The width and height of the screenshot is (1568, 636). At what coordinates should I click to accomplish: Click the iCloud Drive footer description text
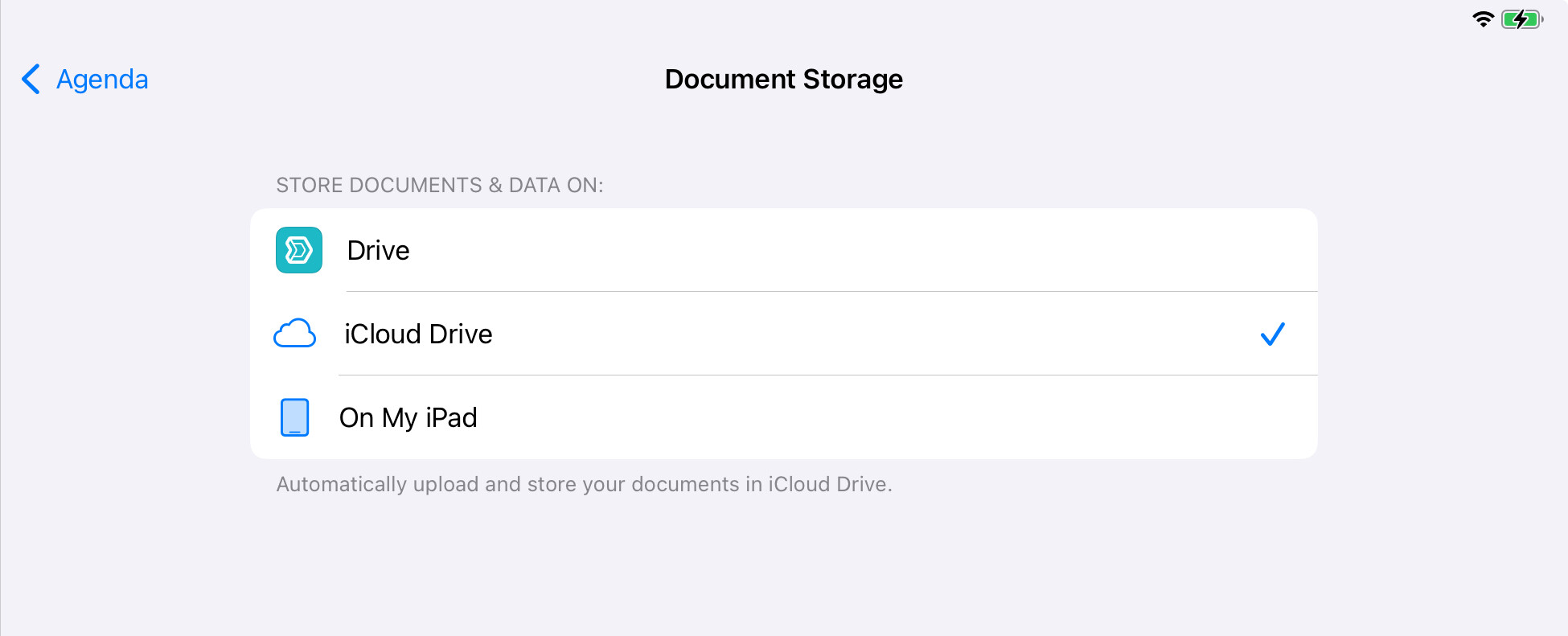click(x=585, y=484)
